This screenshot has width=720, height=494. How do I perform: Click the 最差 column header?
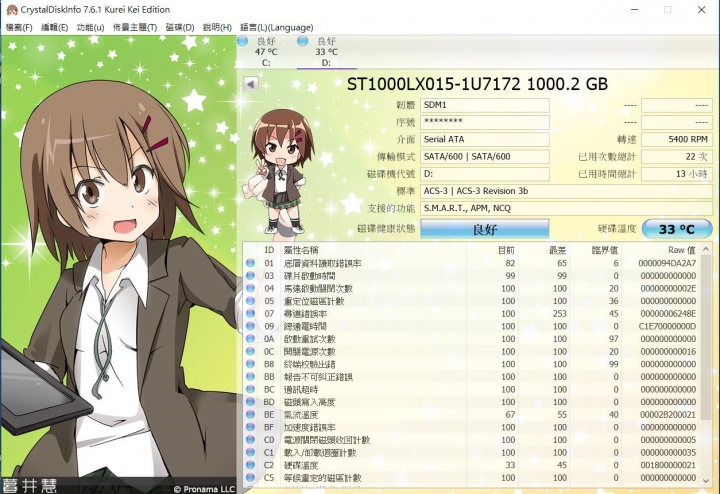(x=544, y=250)
